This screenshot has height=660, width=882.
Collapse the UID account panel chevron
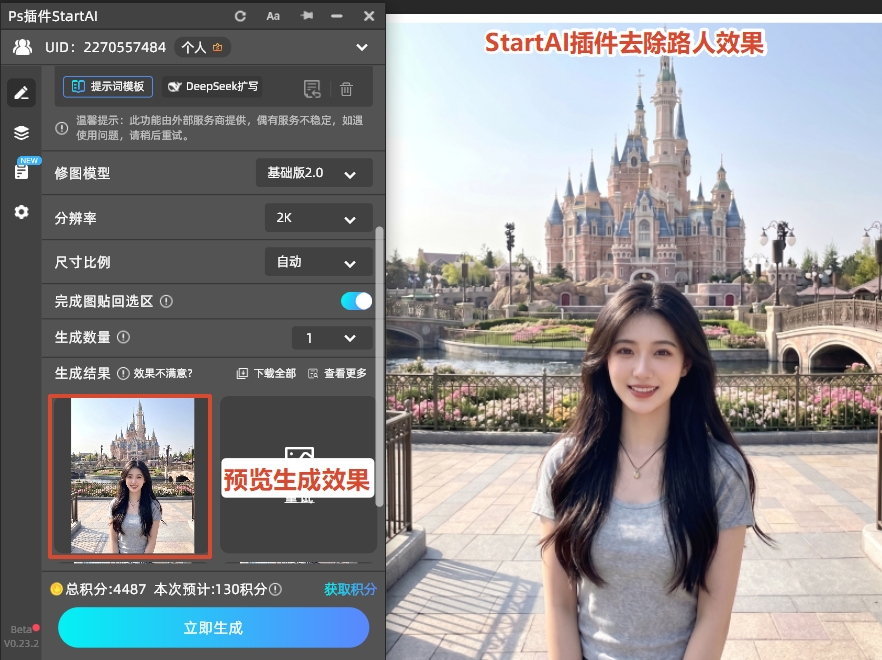click(x=362, y=47)
